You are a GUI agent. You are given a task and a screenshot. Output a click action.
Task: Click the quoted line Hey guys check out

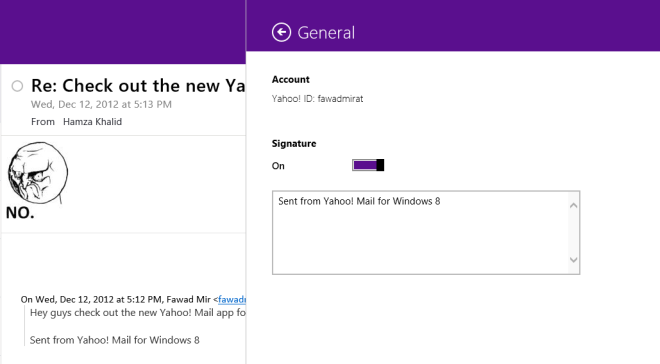pyautogui.click(x=138, y=313)
